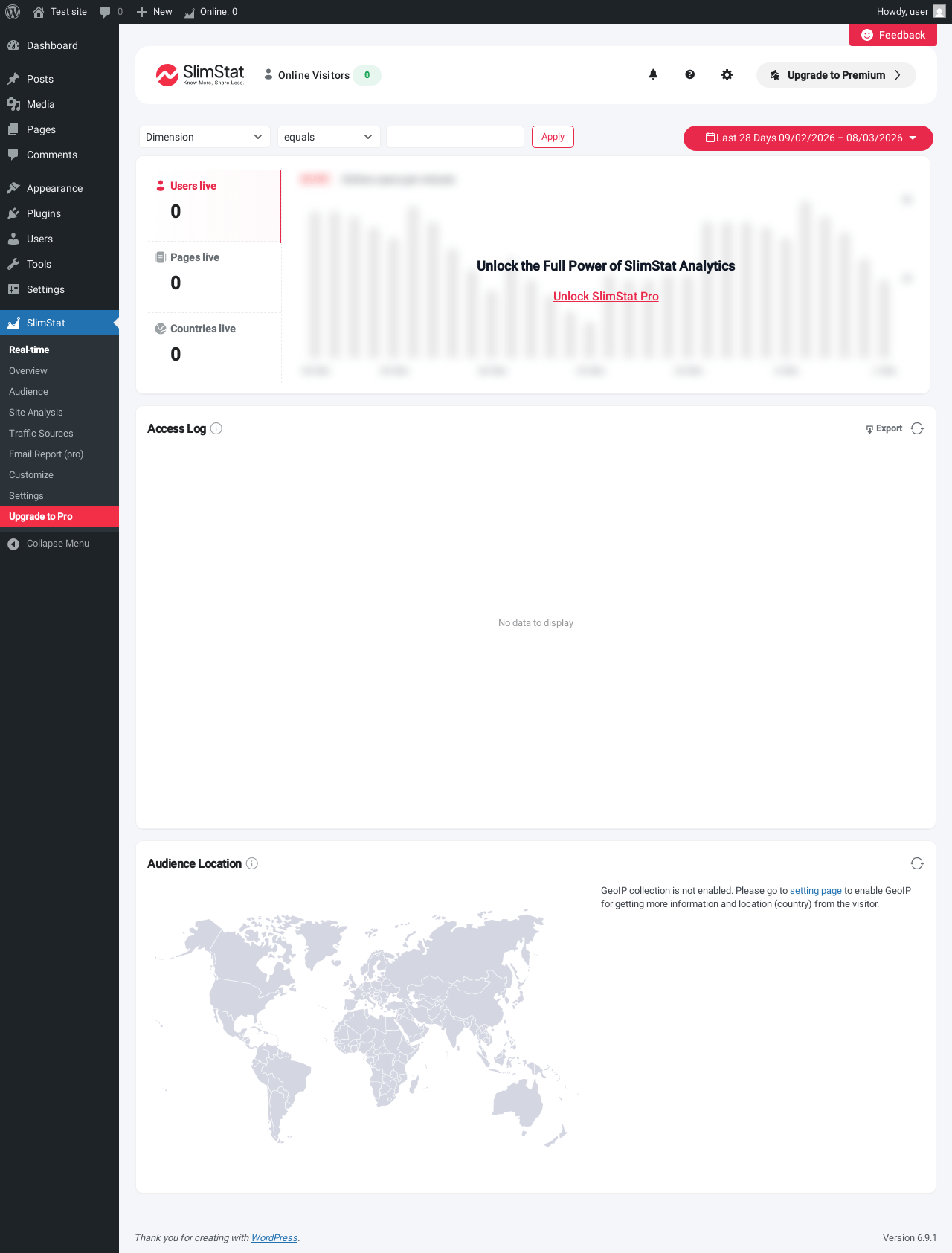952x1253 pixels.
Task: Click the user avatar in admin bar
Action: [x=939, y=12]
